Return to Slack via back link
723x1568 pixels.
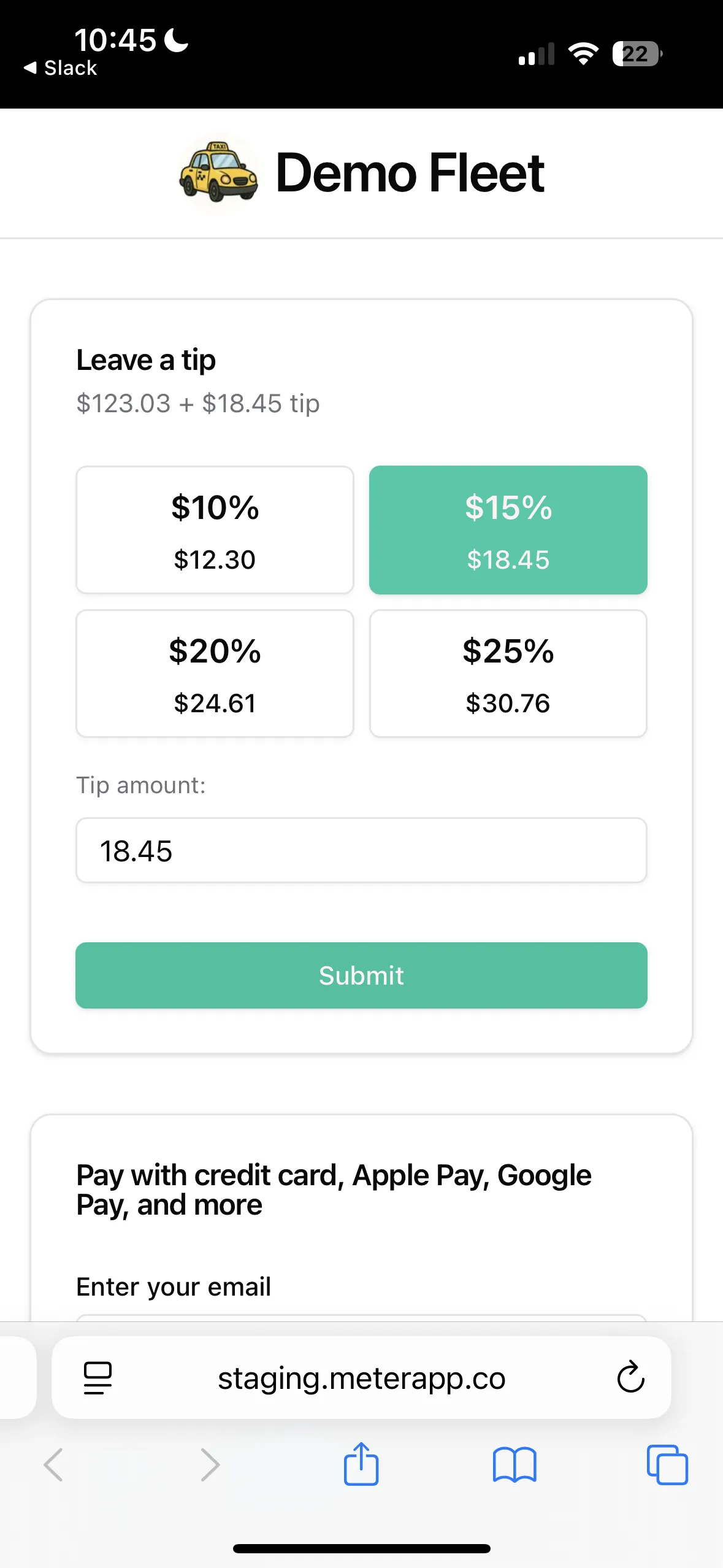(x=61, y=68)
